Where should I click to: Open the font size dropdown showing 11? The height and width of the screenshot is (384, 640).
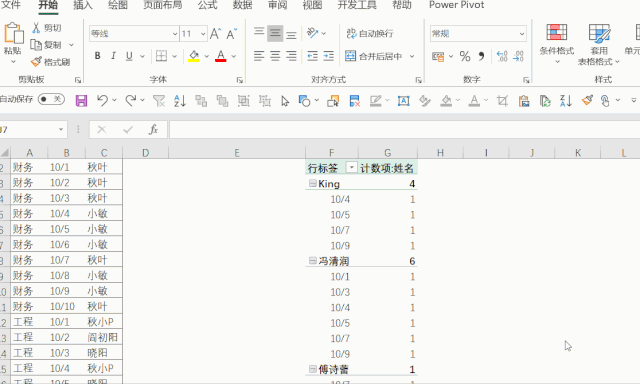pos(203,34)
